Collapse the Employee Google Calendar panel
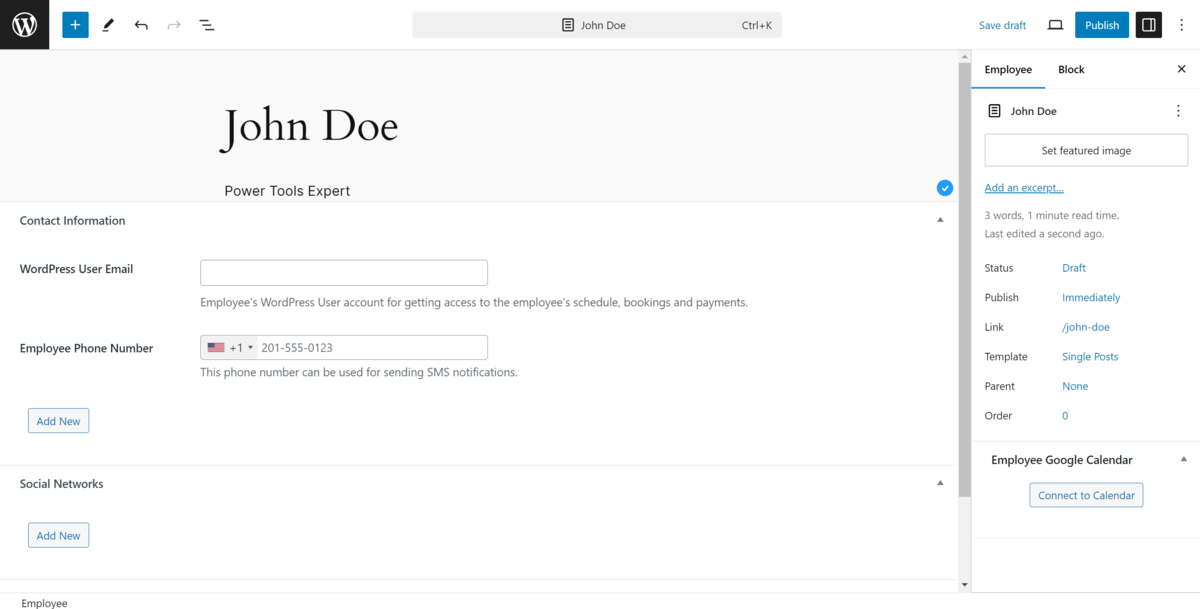1200x609 pixels. coord(1184,460)
